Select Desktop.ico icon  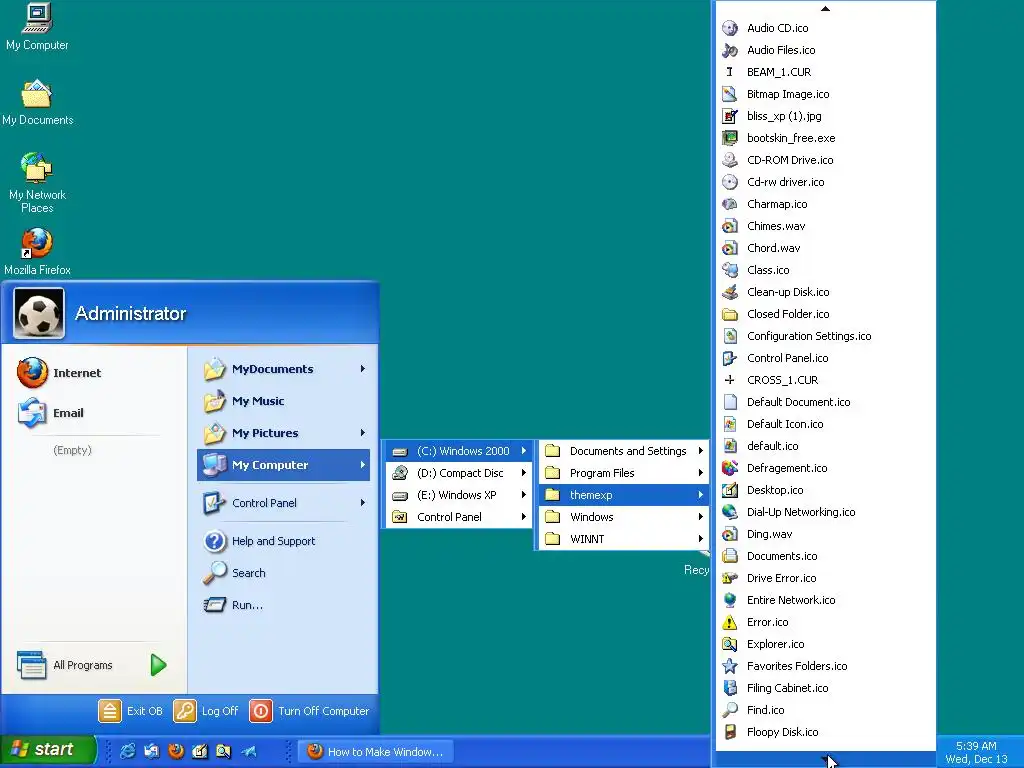click(729, 490)
